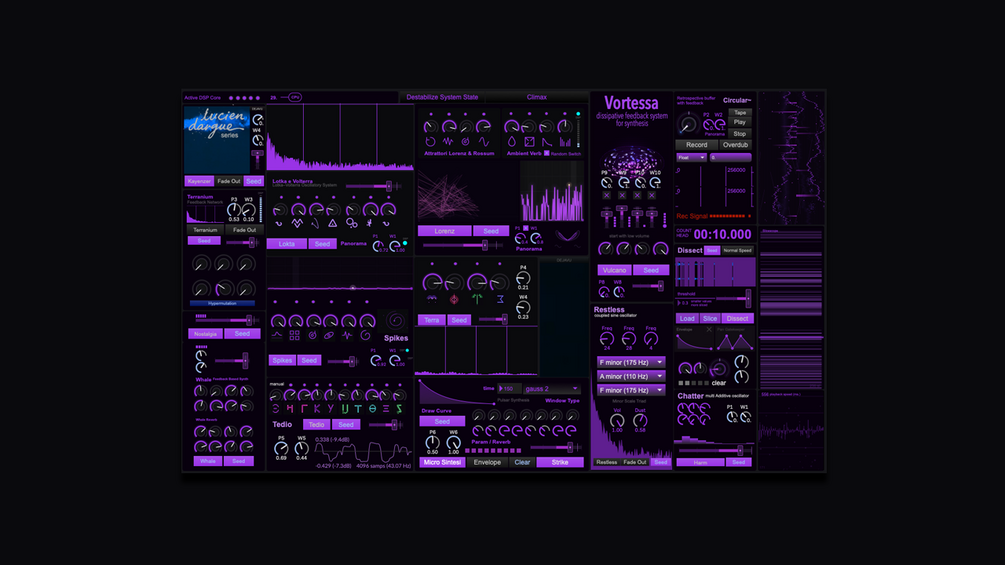Click the bell curve icon in Spikes
Screen dimensions: 1005x565
point(277,335)
